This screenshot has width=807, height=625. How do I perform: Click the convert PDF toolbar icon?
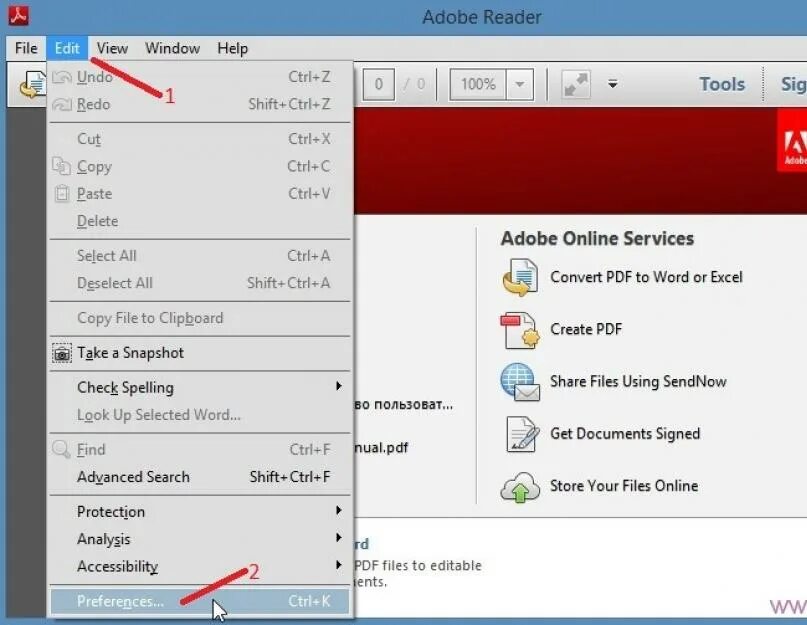click(32, 84)
